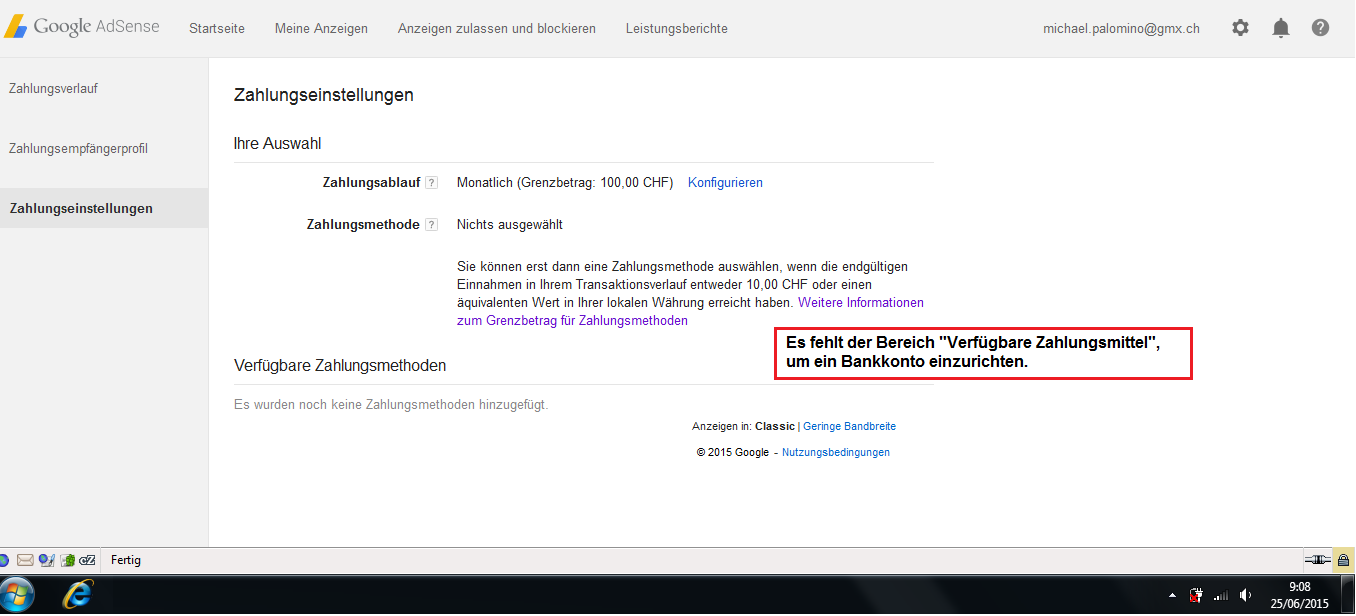Go to Meine Anzeigen tab
The width and height of the screenshot is (1356, 616).
pyautogui.click(x=321, y=28)
